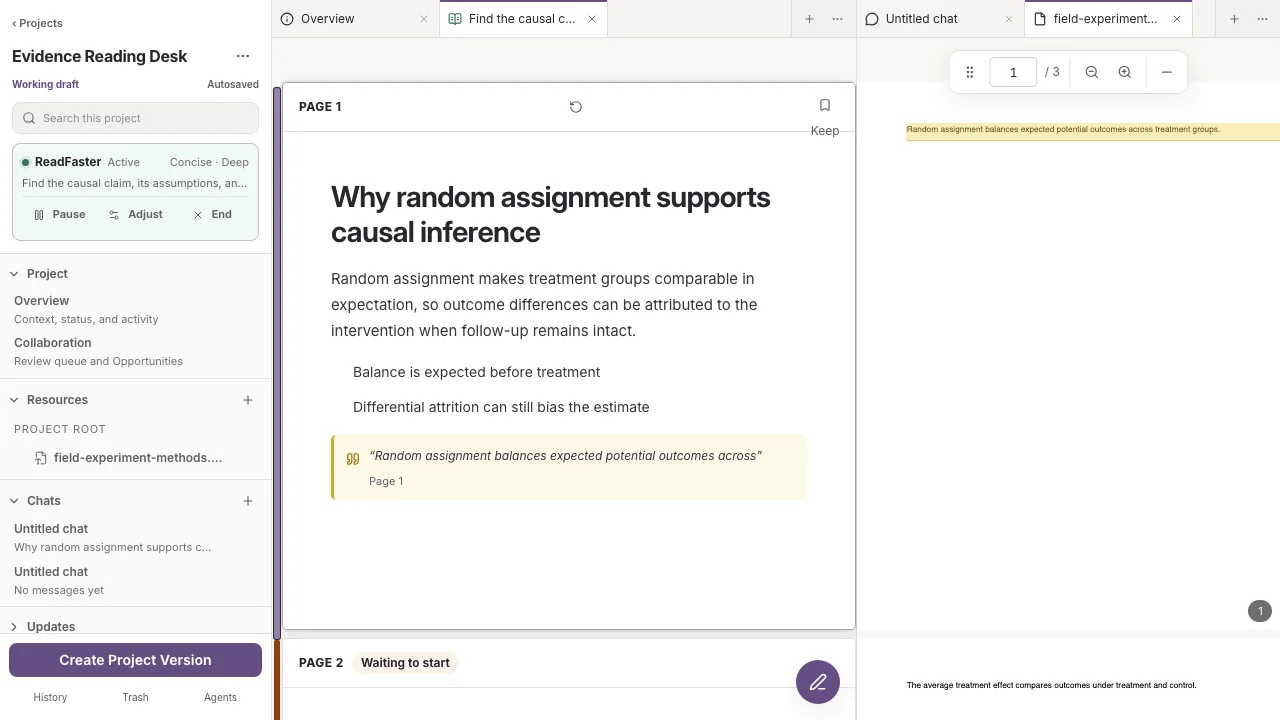The image size is (1280, 720).
Task: Open the Agents view
Action: [220, 697]
